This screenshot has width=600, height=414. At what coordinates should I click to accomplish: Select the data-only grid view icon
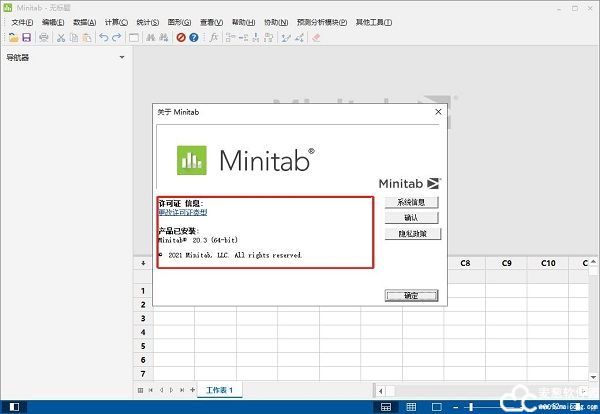point(411,407)
